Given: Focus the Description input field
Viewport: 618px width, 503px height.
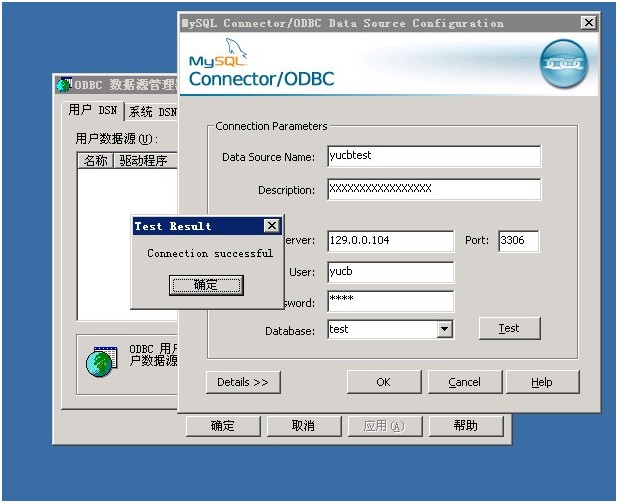Looking at the screenshot, I should coord(434,189).
